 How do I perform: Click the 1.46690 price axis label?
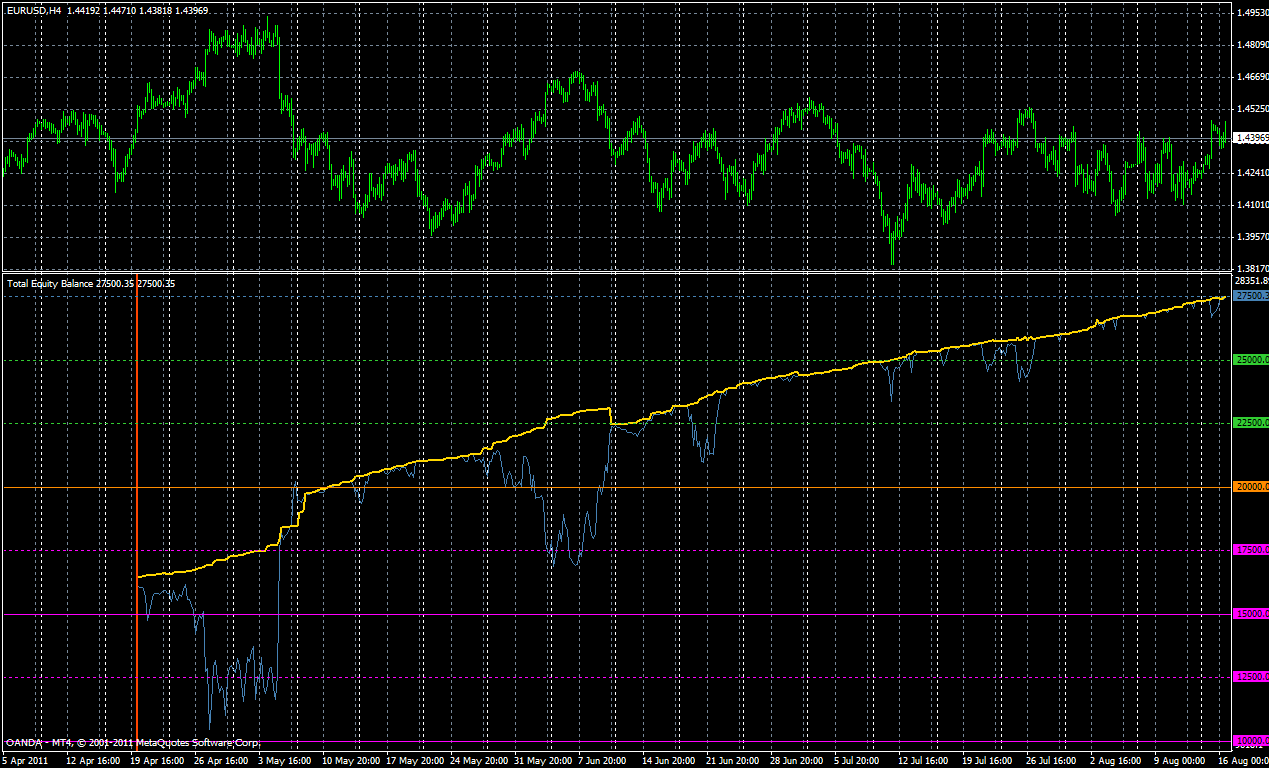click(x=1253, y=77)
